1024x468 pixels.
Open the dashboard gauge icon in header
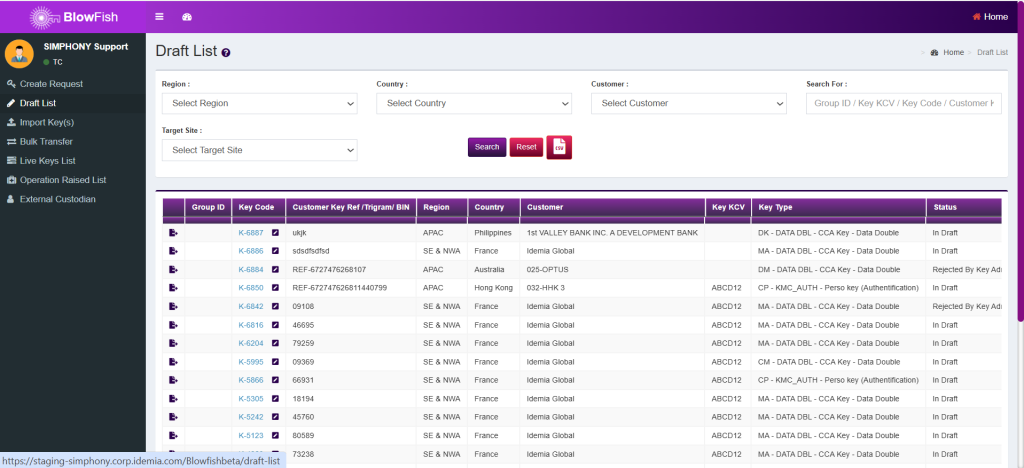pos(187,17)
